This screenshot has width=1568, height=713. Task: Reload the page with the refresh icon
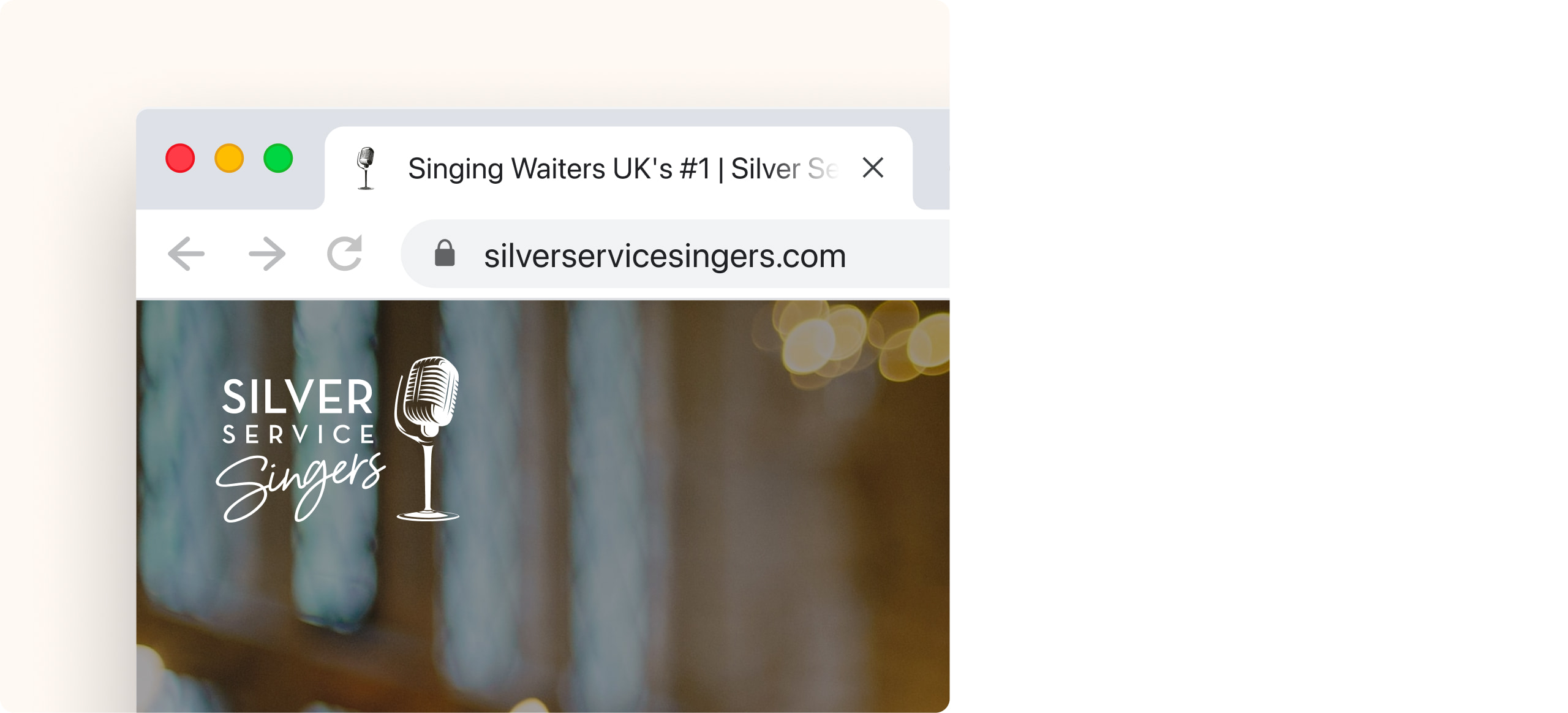click(345, 253)
